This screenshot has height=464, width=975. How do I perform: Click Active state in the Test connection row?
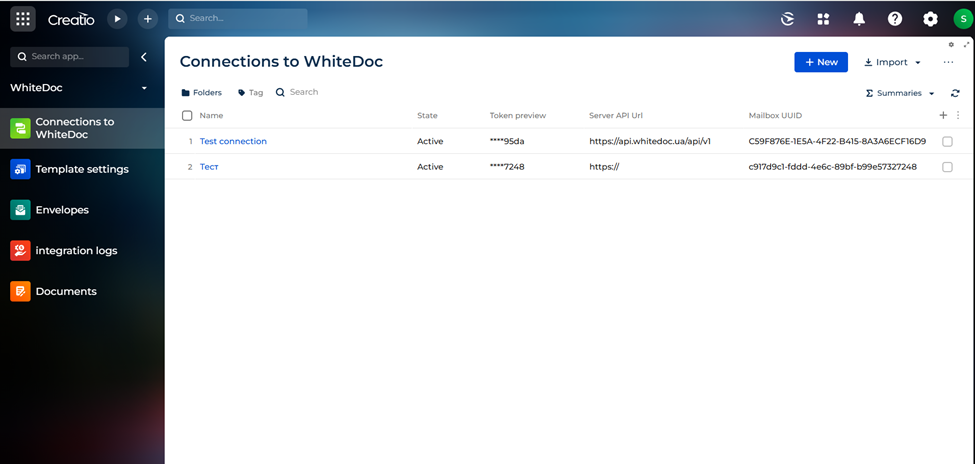pos(430,141)
